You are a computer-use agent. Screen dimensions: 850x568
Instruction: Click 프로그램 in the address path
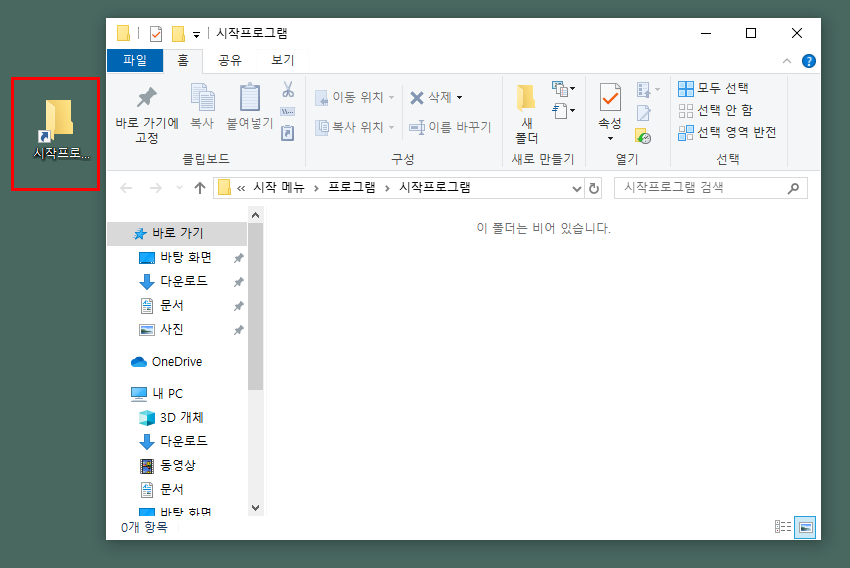(351, 188)
